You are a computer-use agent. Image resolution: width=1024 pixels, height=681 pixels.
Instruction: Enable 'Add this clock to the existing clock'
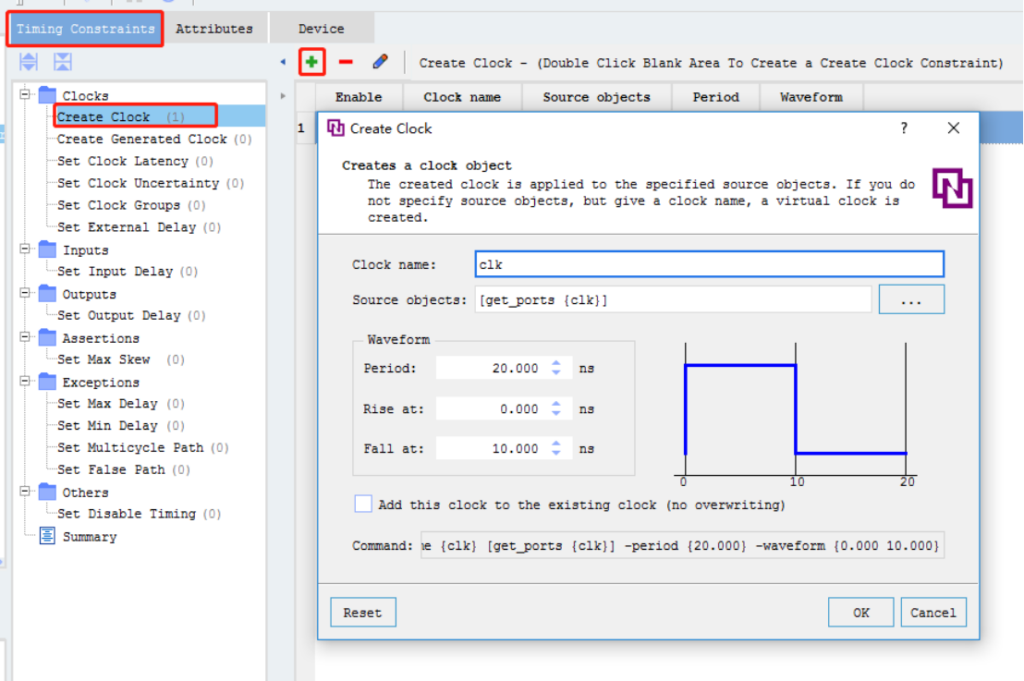pyautogui.click(x=363, y=505)
